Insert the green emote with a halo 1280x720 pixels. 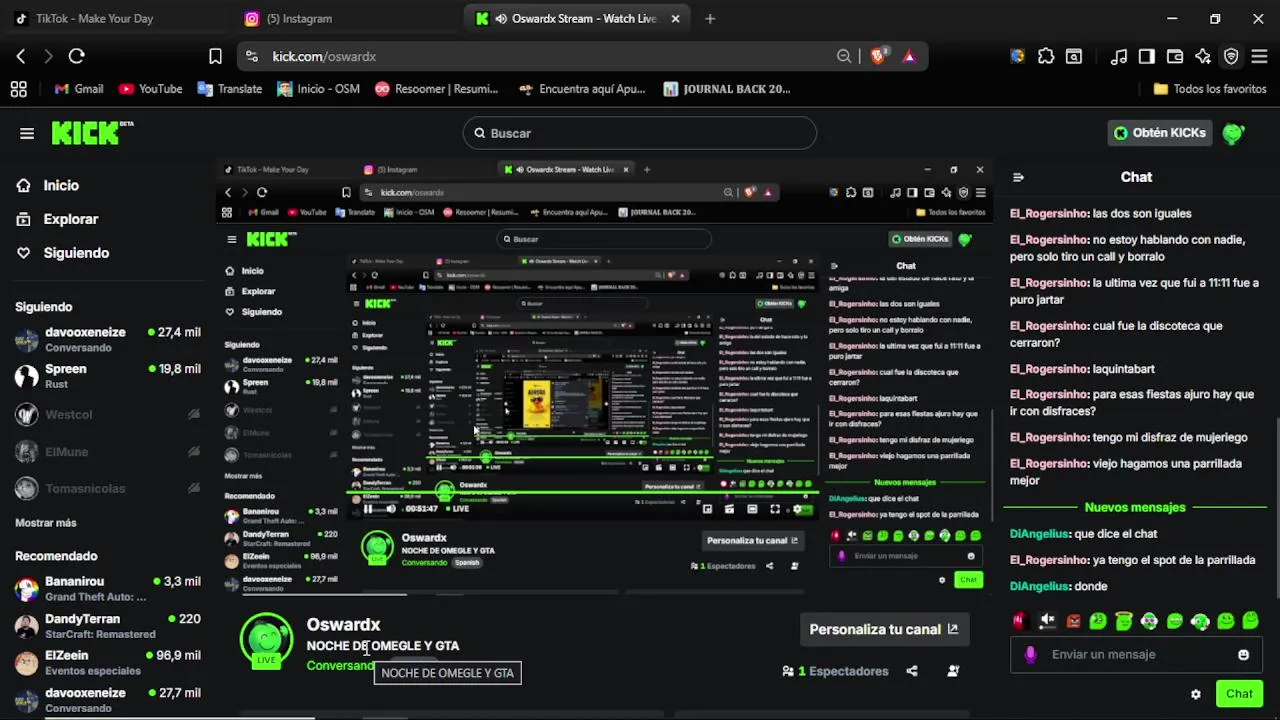coord(1123,621)
